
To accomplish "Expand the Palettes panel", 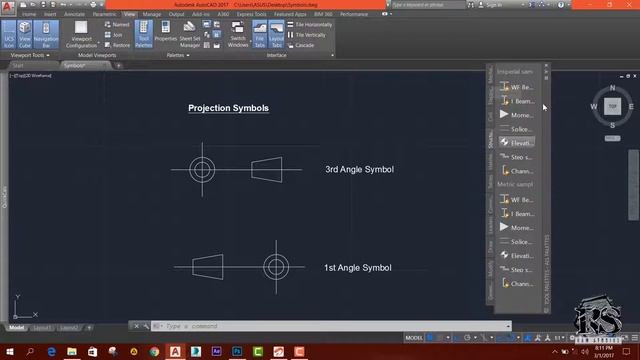I will click(178, 55).
